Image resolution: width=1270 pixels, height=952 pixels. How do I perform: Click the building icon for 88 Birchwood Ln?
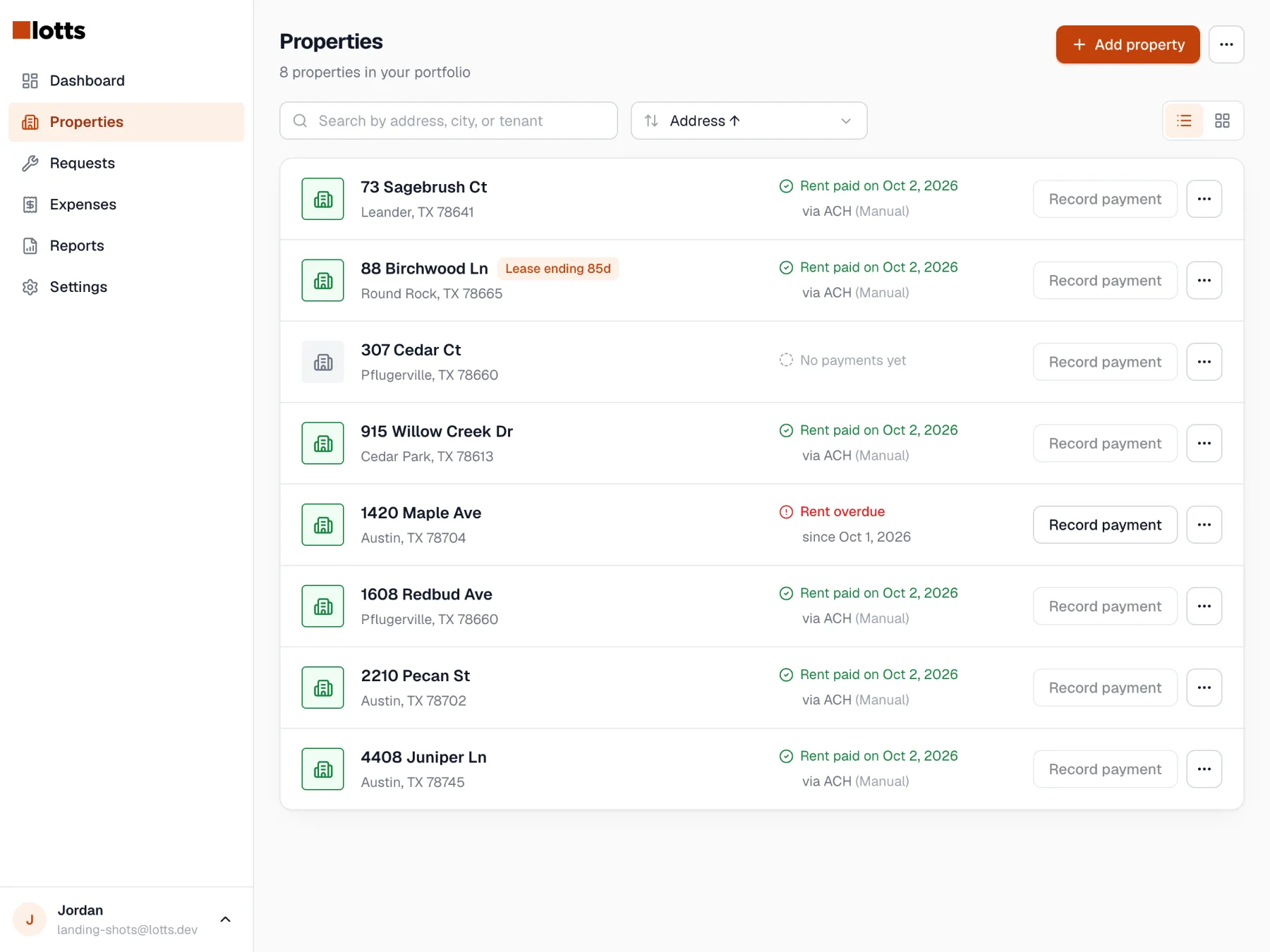323,281
